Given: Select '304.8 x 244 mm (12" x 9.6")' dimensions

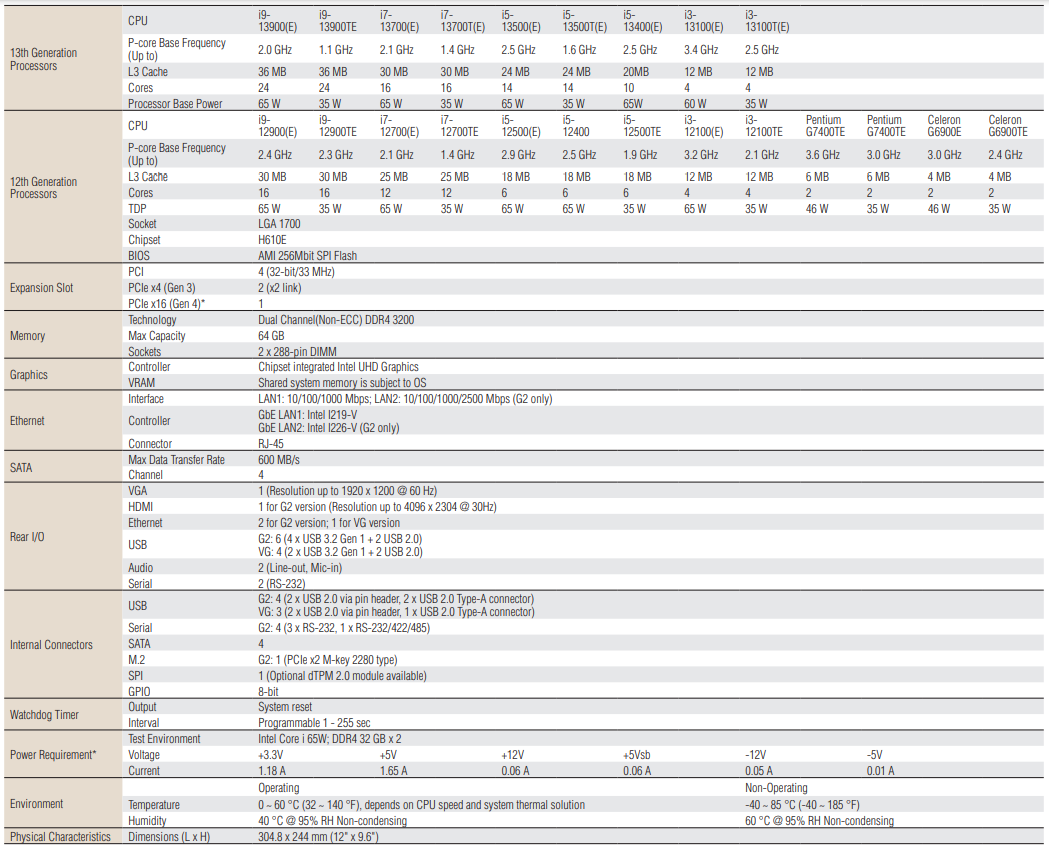Looking at the screenshot, I should [x=318, y=837].
